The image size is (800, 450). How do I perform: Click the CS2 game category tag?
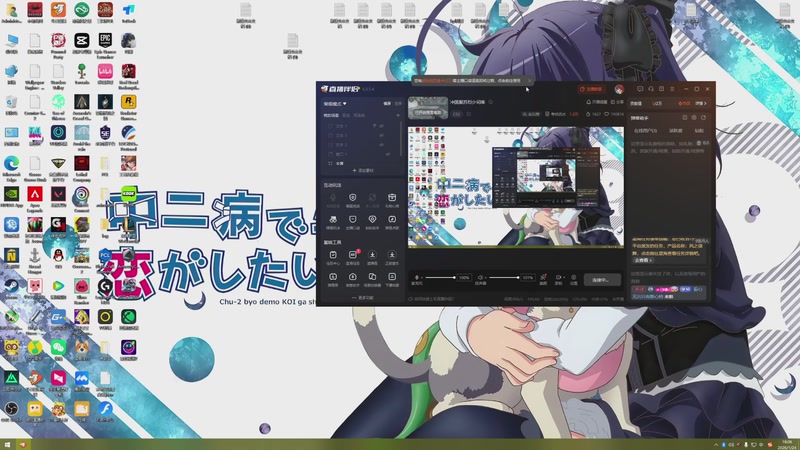[x=457, y=114]
